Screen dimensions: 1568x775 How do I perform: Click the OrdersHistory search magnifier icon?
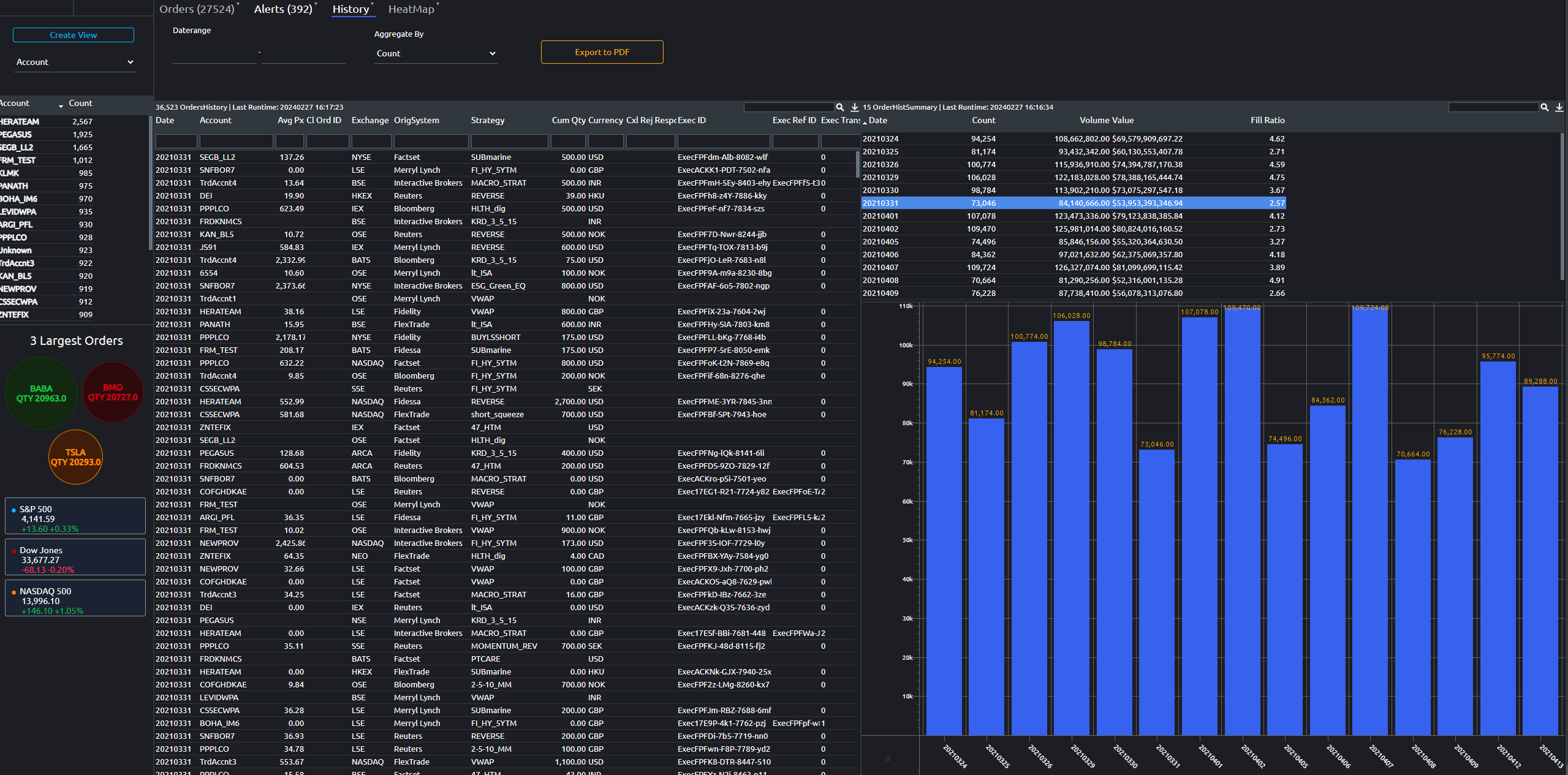(x=840, y=107)
